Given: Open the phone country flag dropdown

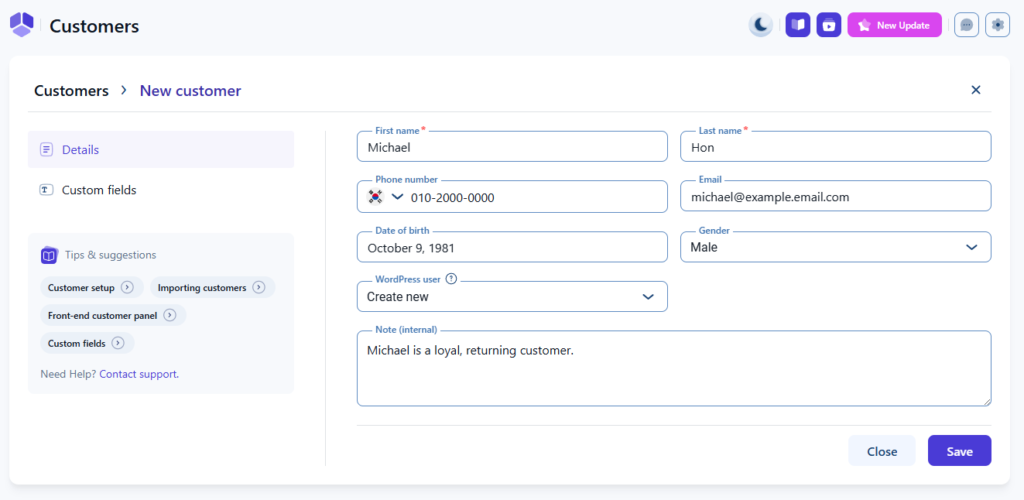Looking at the screenshot, I should [x=385, y=197].
